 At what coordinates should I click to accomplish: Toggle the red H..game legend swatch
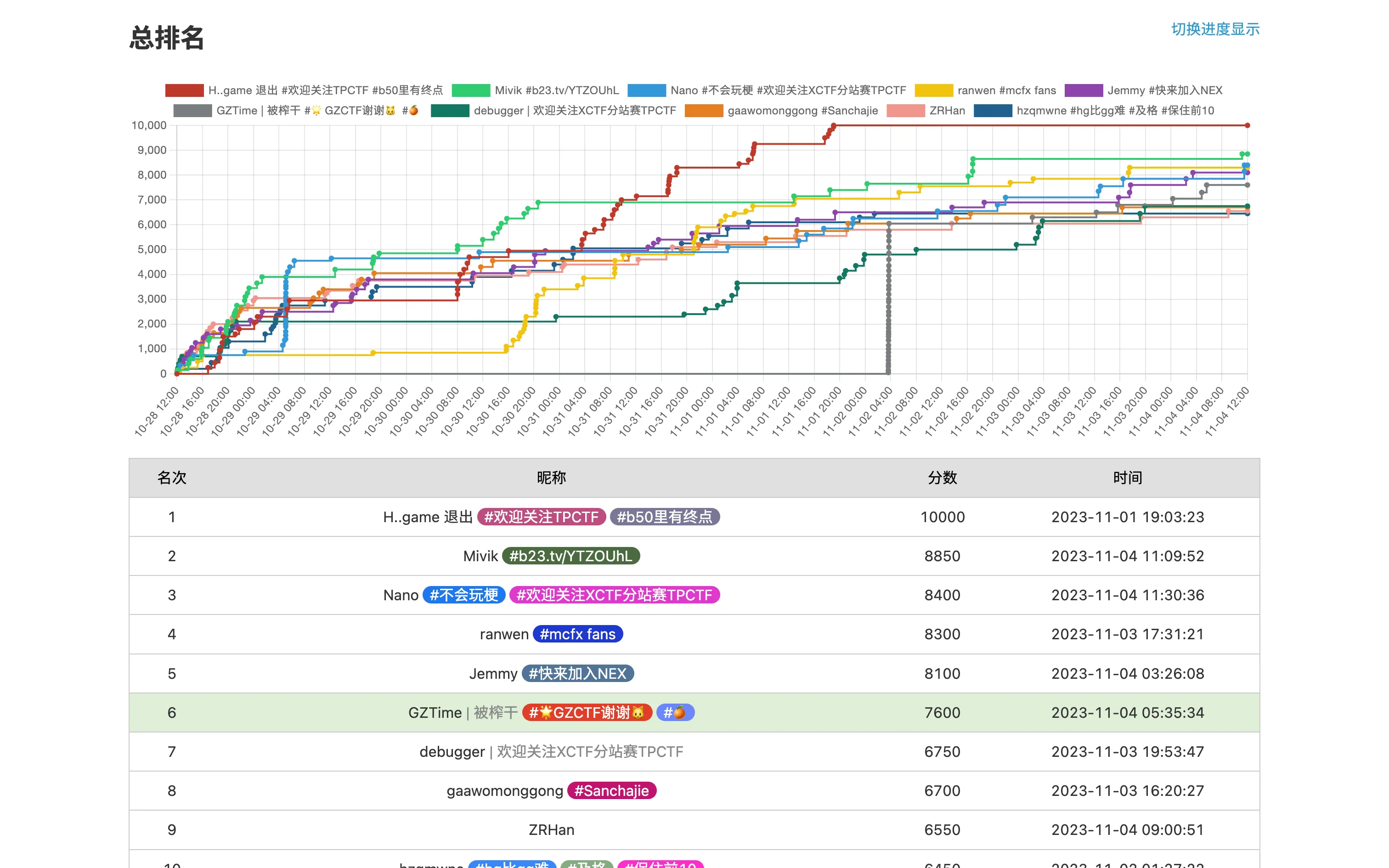click(184, 90)
